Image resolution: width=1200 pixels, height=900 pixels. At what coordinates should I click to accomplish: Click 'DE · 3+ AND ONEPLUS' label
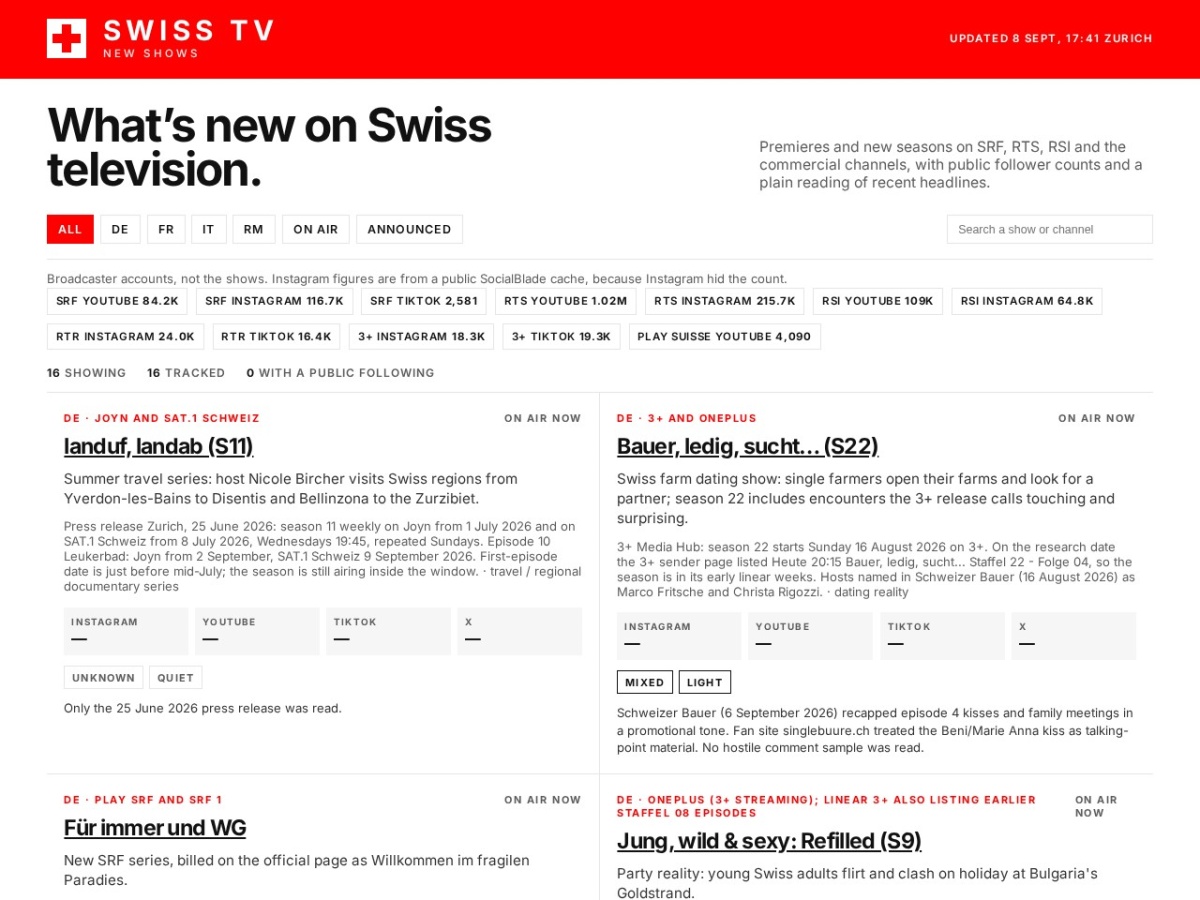[x=687, y=418]
